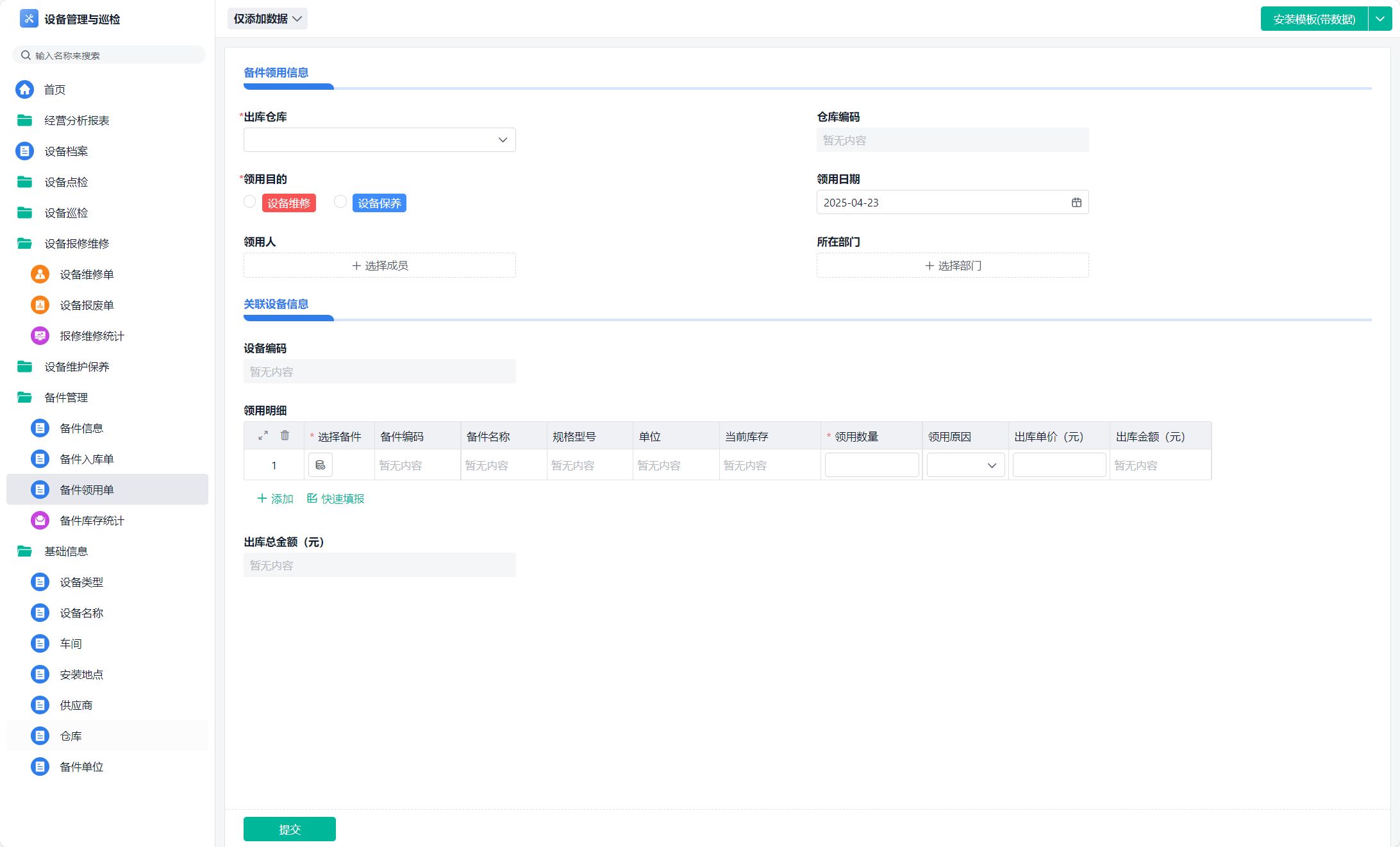Expand the 仅添加数据 dropdown at top
The height and width of the screenshot is (847, 1400).
pyautogui.click(x=267, y=19)
